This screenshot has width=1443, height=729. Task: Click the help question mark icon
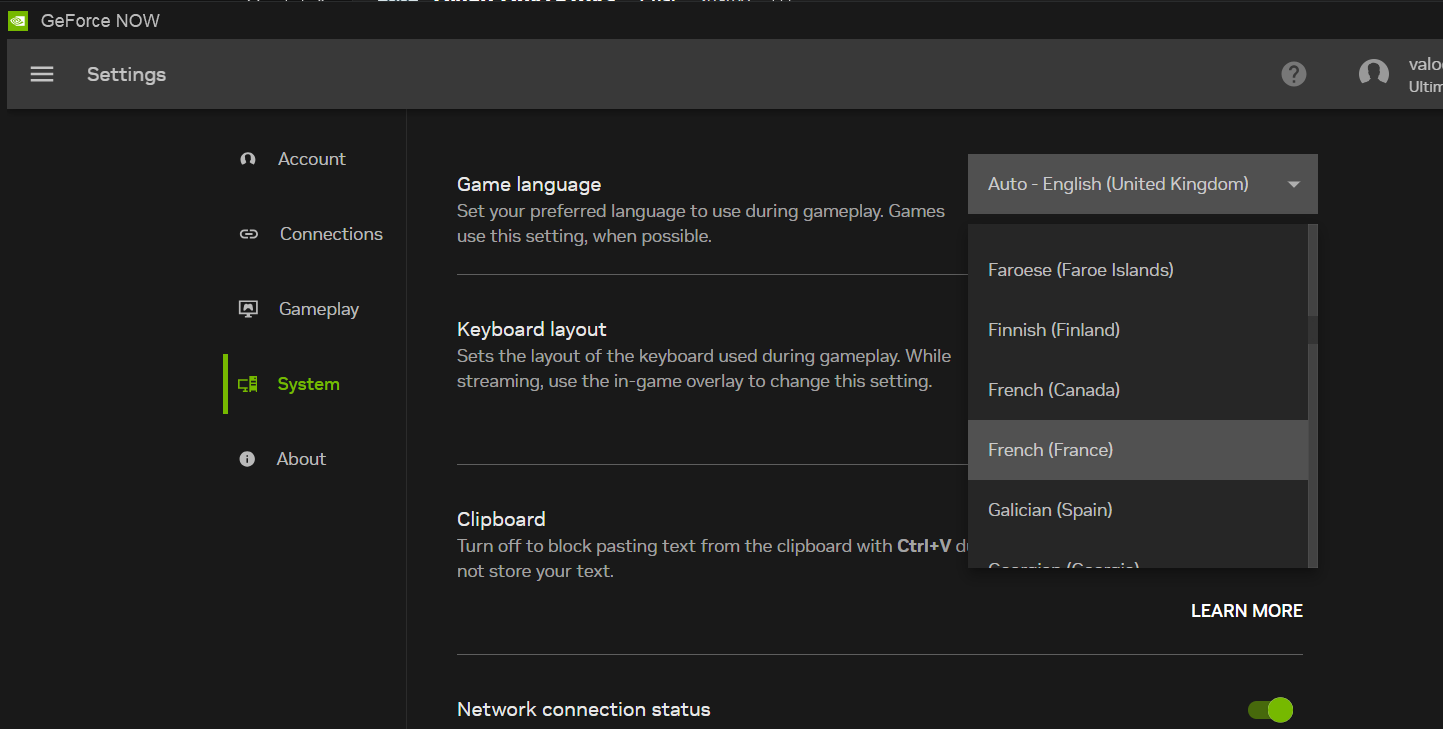pyautogui.click(x=1293, y=74)
